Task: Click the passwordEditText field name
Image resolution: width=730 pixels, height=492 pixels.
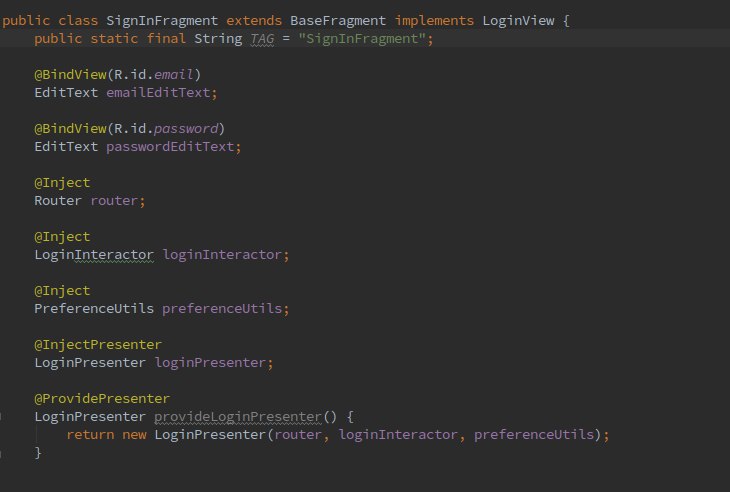Action: tap(170, 147)
